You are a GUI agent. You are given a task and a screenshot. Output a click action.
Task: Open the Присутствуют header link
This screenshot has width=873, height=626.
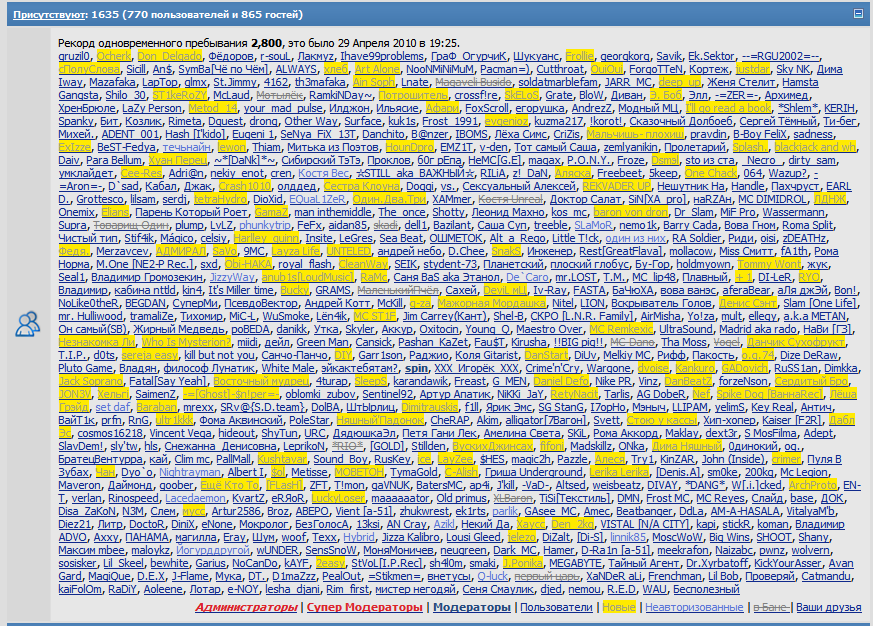click(49, 14)
